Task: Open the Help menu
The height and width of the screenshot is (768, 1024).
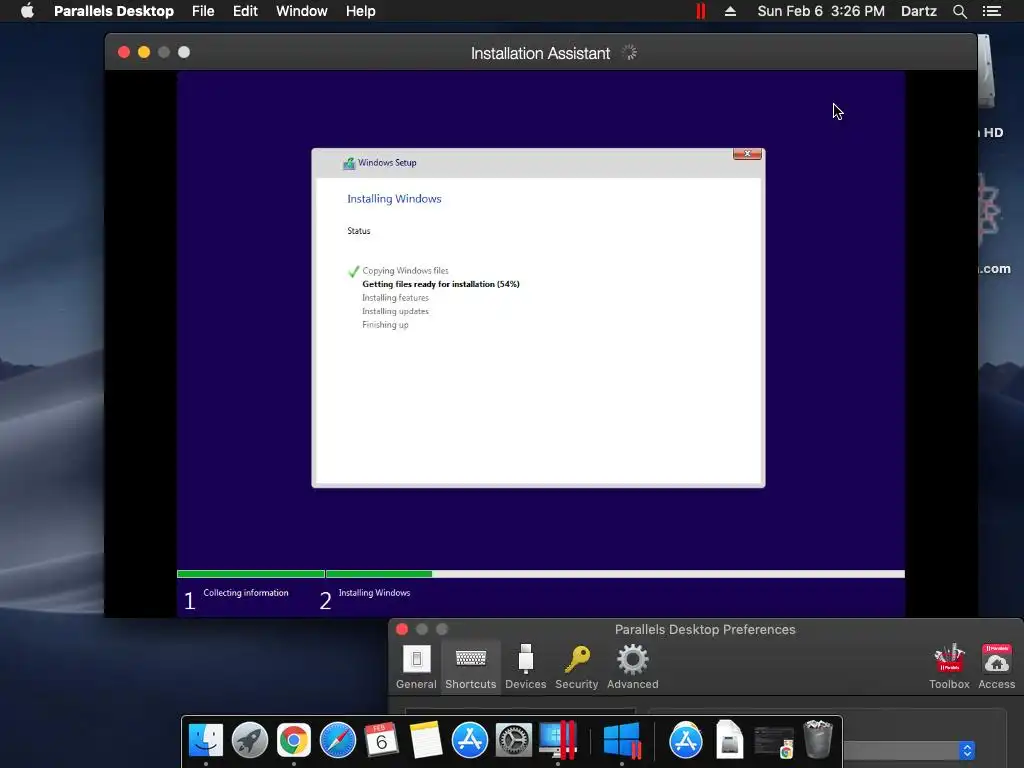Action: pyautogui.click(x=360, y=11)
